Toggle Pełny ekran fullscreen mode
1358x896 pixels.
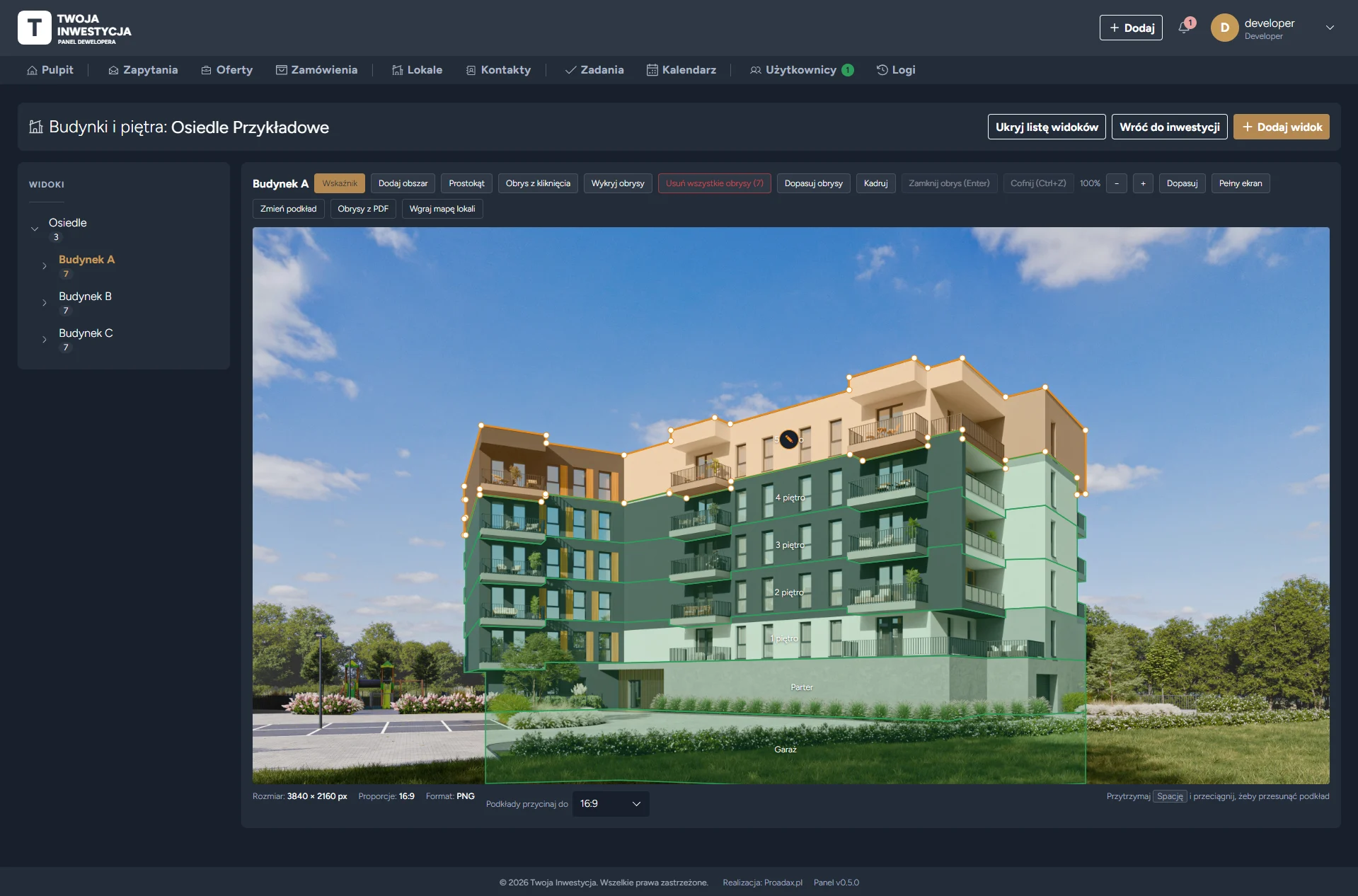[x=1241, y=183]
